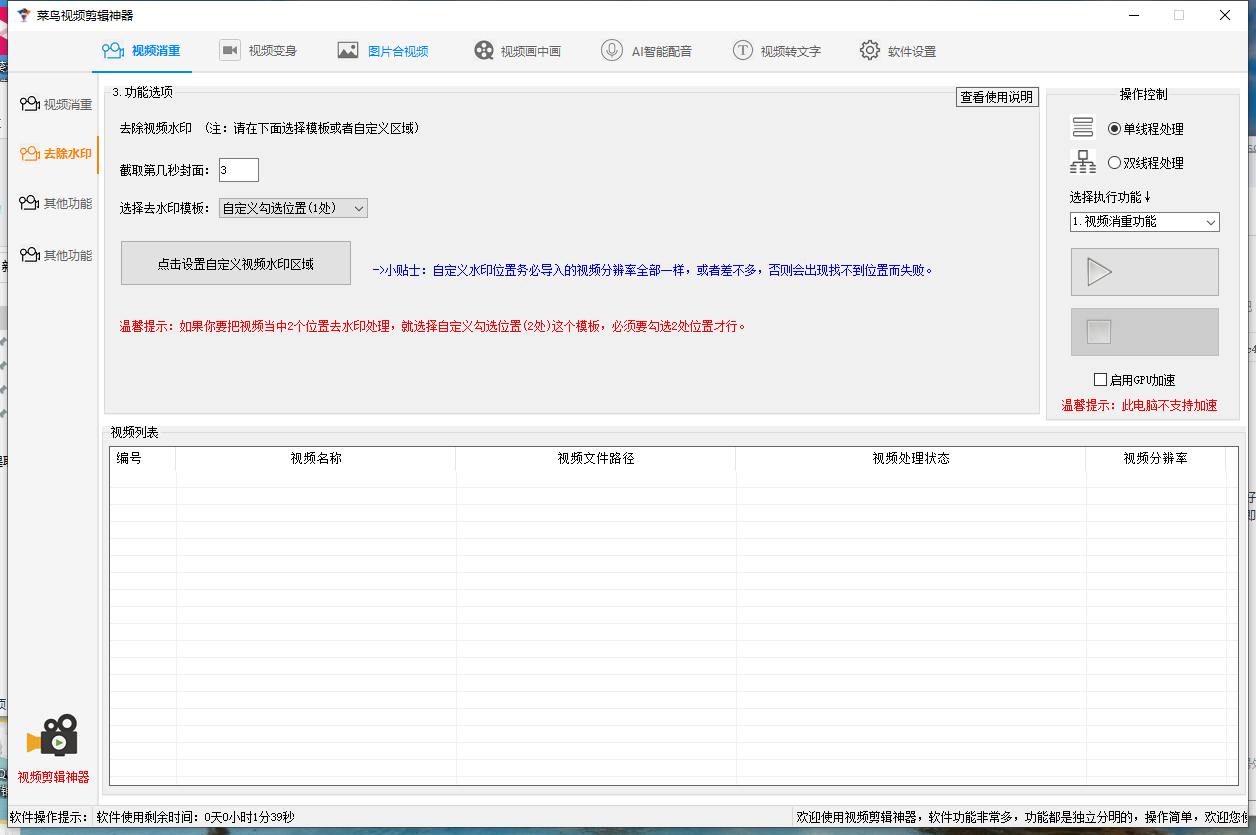Click the 视频变身 video camera icon
The height and width of the screenshot is (835, 1256).
tap(230, 51)
